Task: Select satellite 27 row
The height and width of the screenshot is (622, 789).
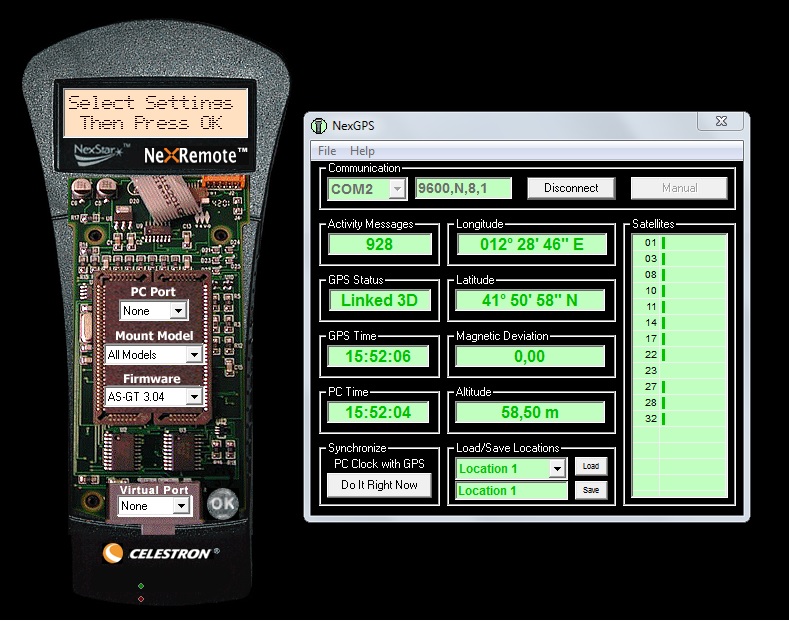Action: point(679,386)
